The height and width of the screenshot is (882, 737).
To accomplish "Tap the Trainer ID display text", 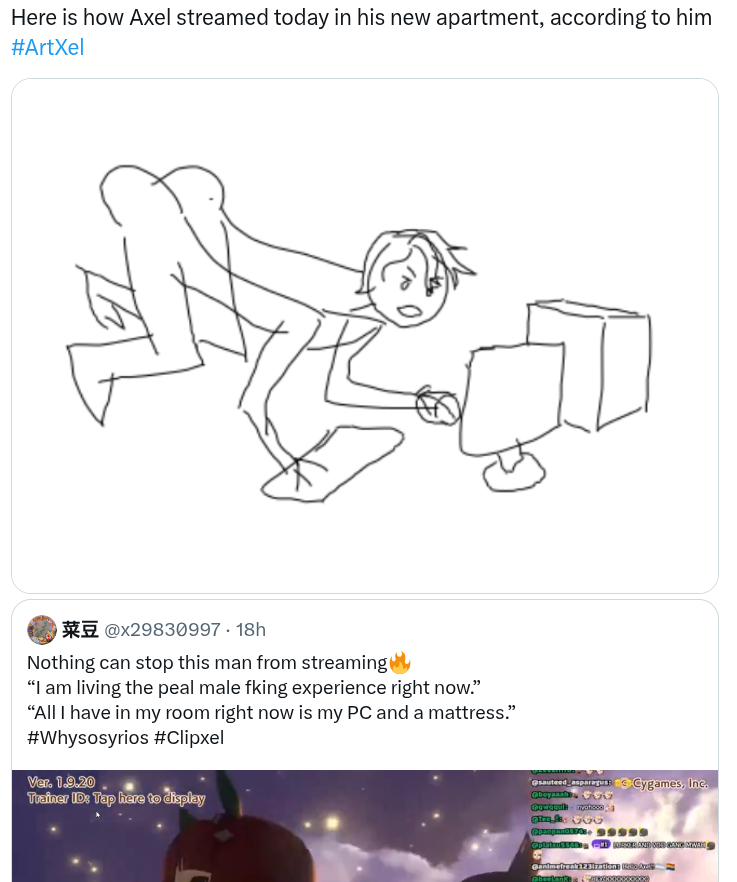I will pos(116,798).
